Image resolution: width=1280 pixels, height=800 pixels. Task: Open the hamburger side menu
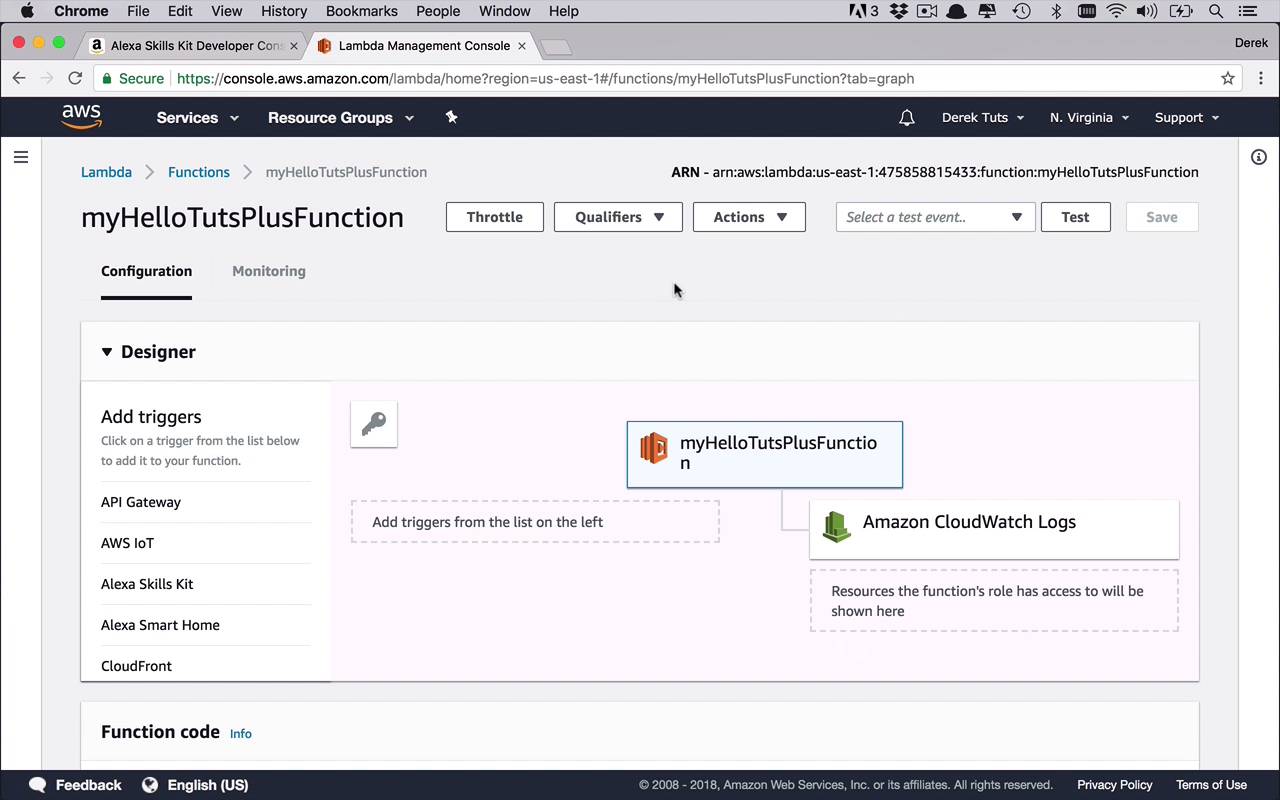21,157
